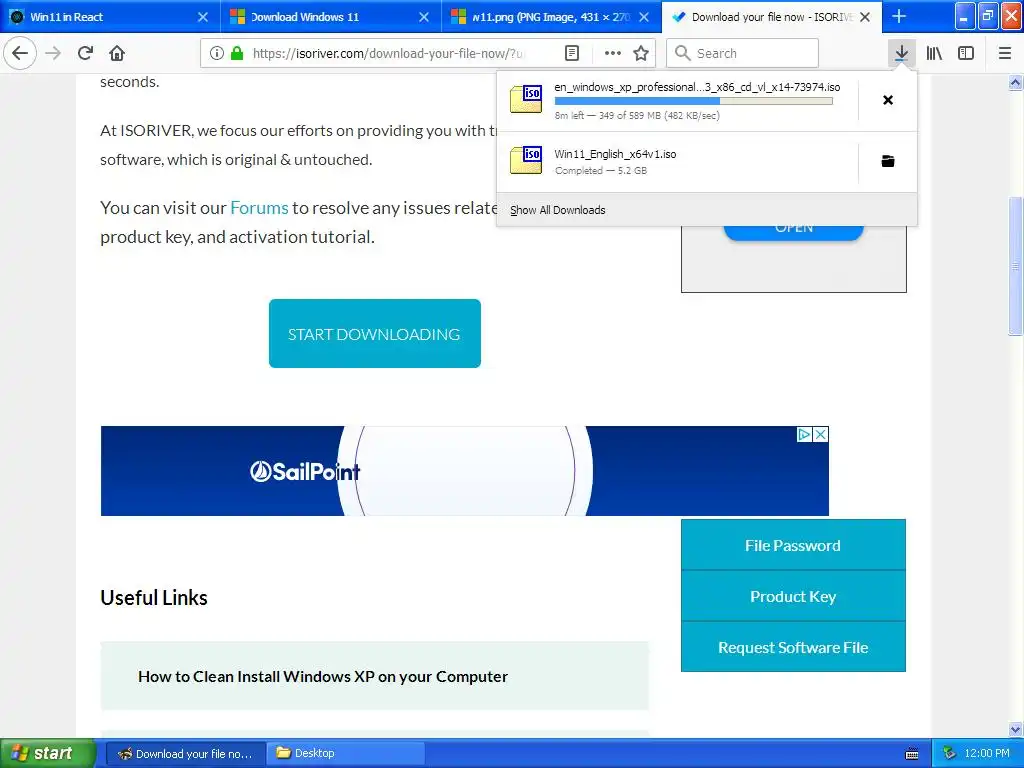This screenshot has width=1024, height=768.
Task: Open a new tab with plus button
Action: [x=899, y=16]
